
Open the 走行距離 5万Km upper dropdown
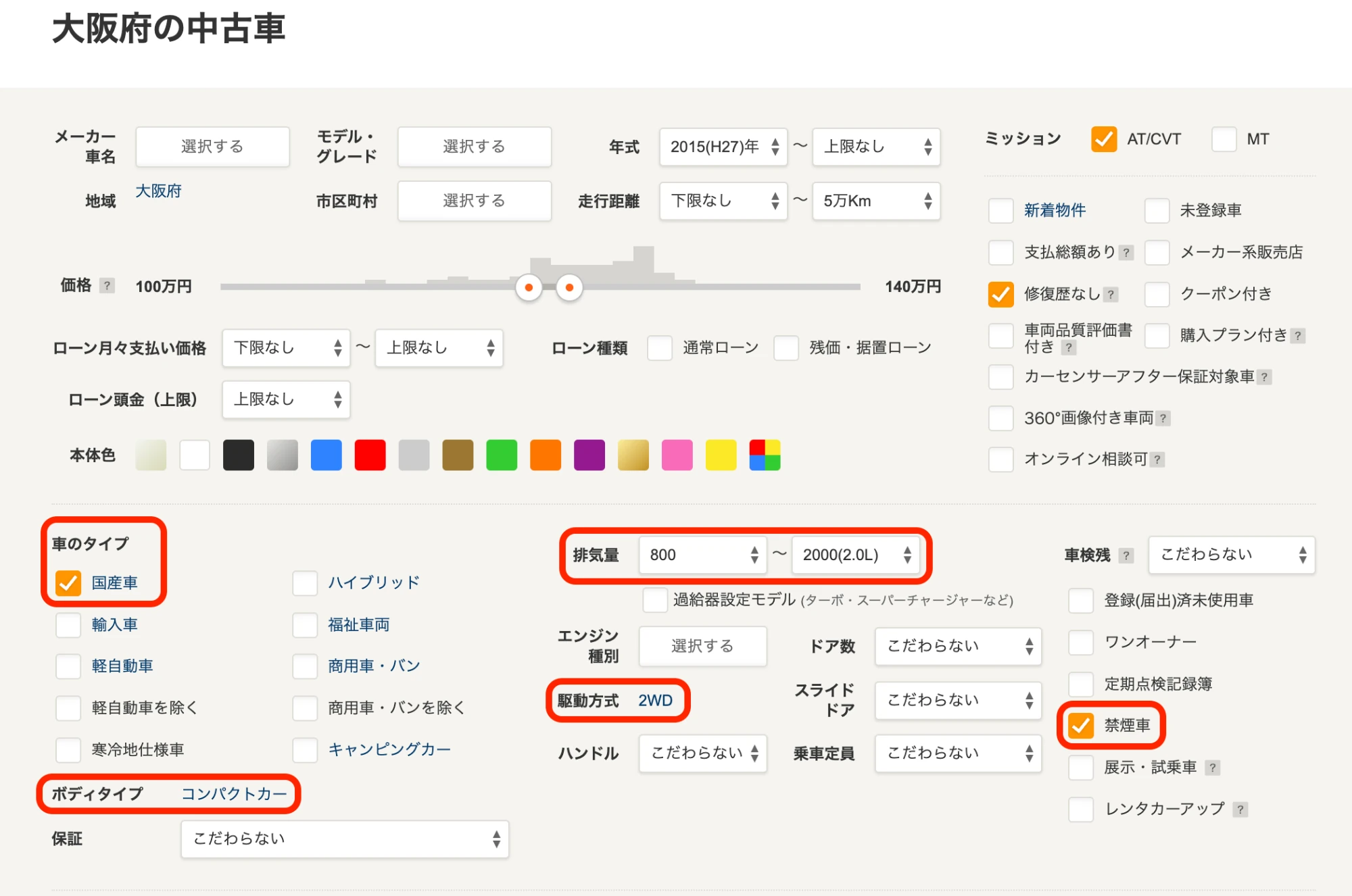point(876,201)
